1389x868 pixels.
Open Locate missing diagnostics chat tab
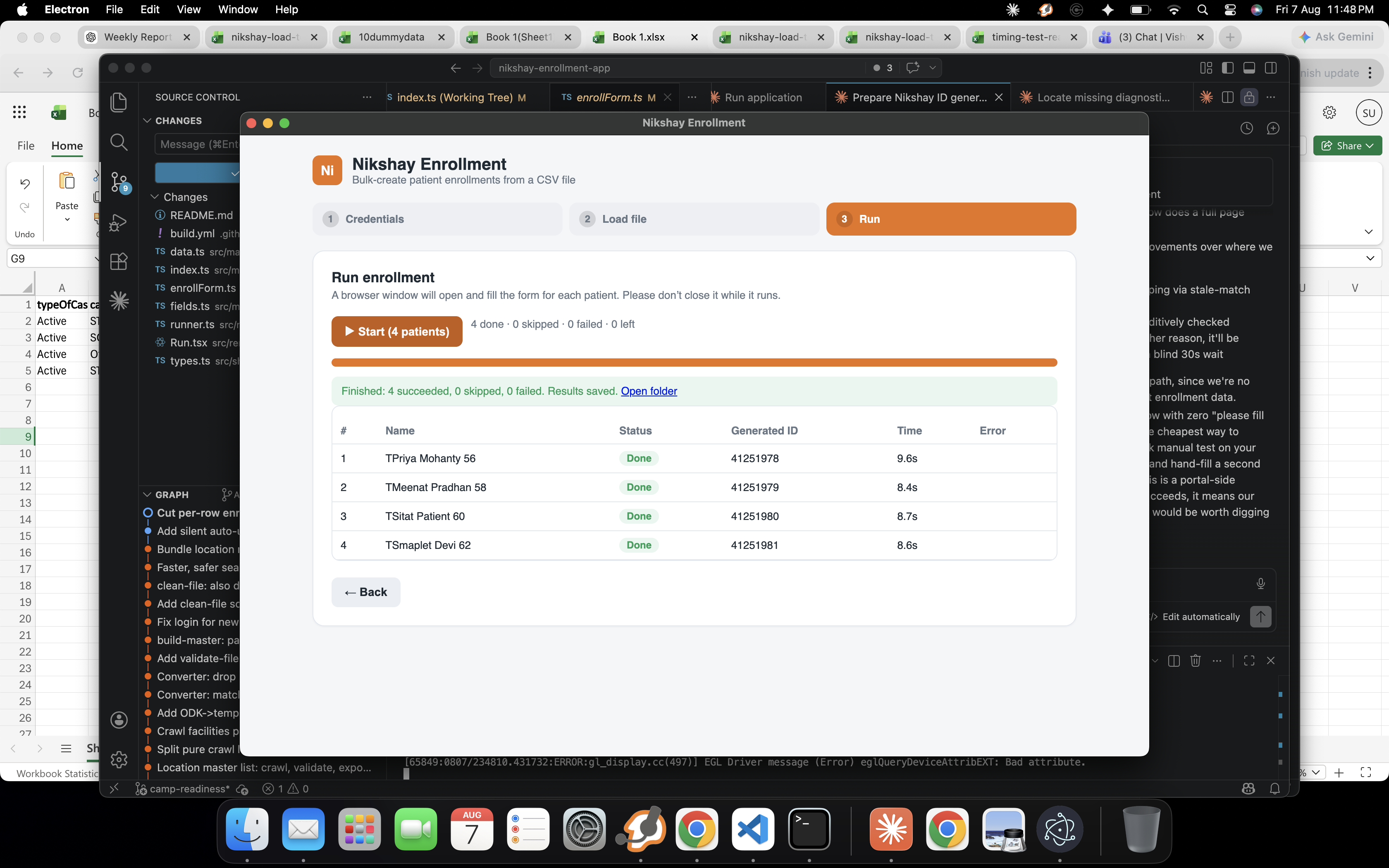tap(1103, 98)
